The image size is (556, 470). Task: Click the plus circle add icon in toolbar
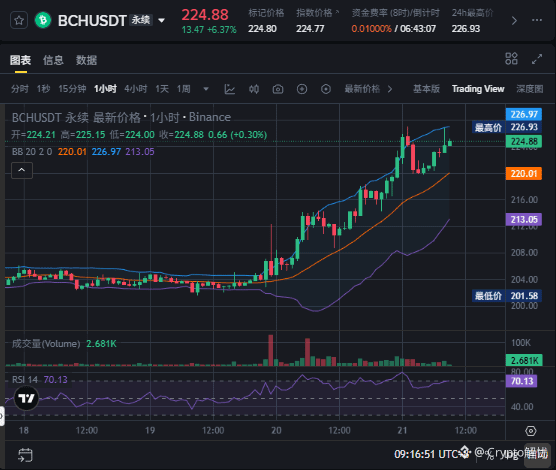302,89
